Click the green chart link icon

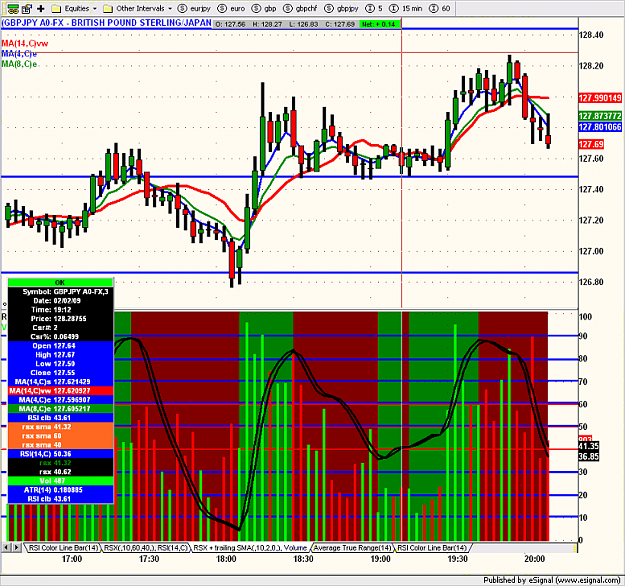(x=13, y=8)
